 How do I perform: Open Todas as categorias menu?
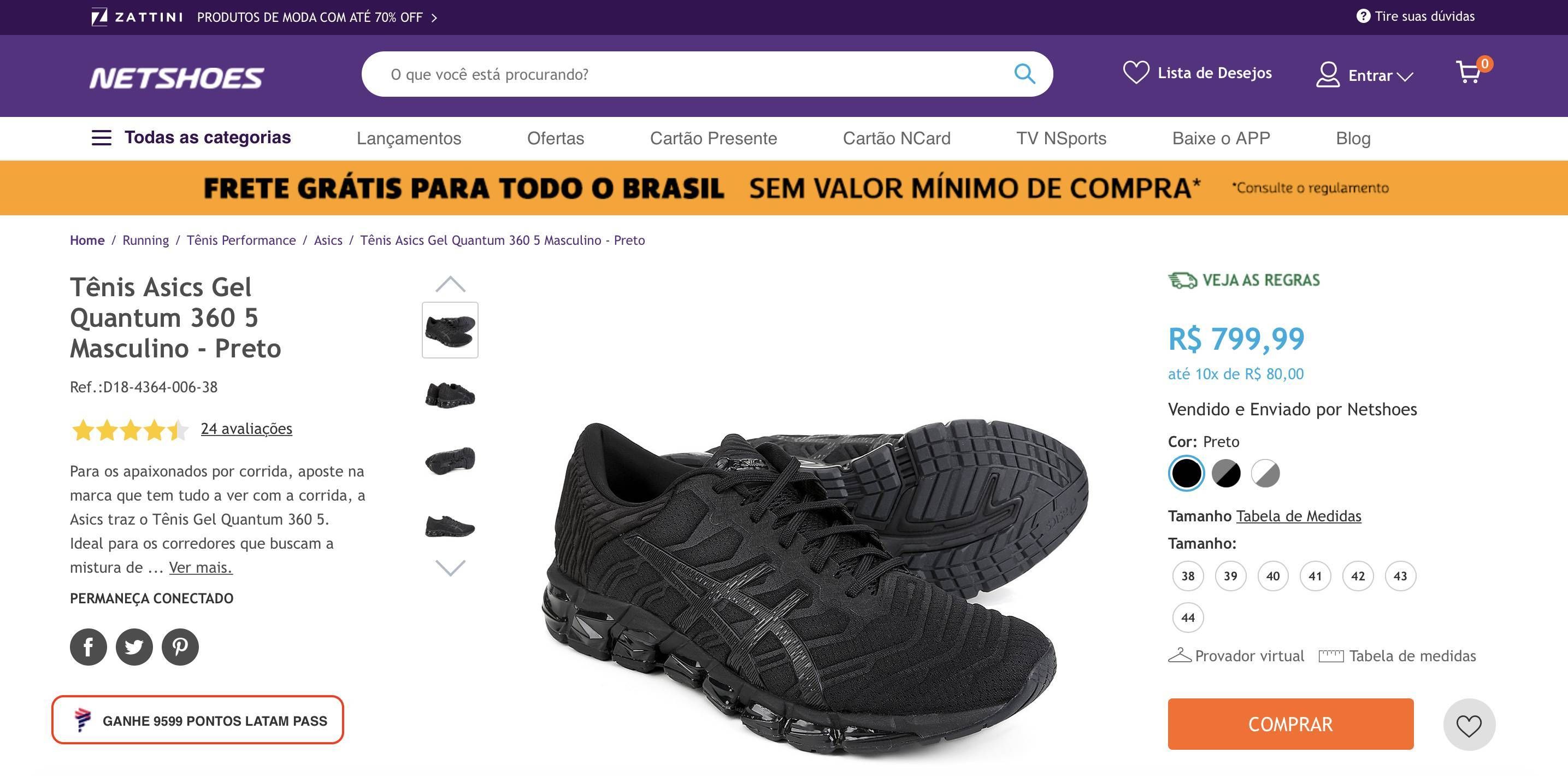(x=191, y=138)
